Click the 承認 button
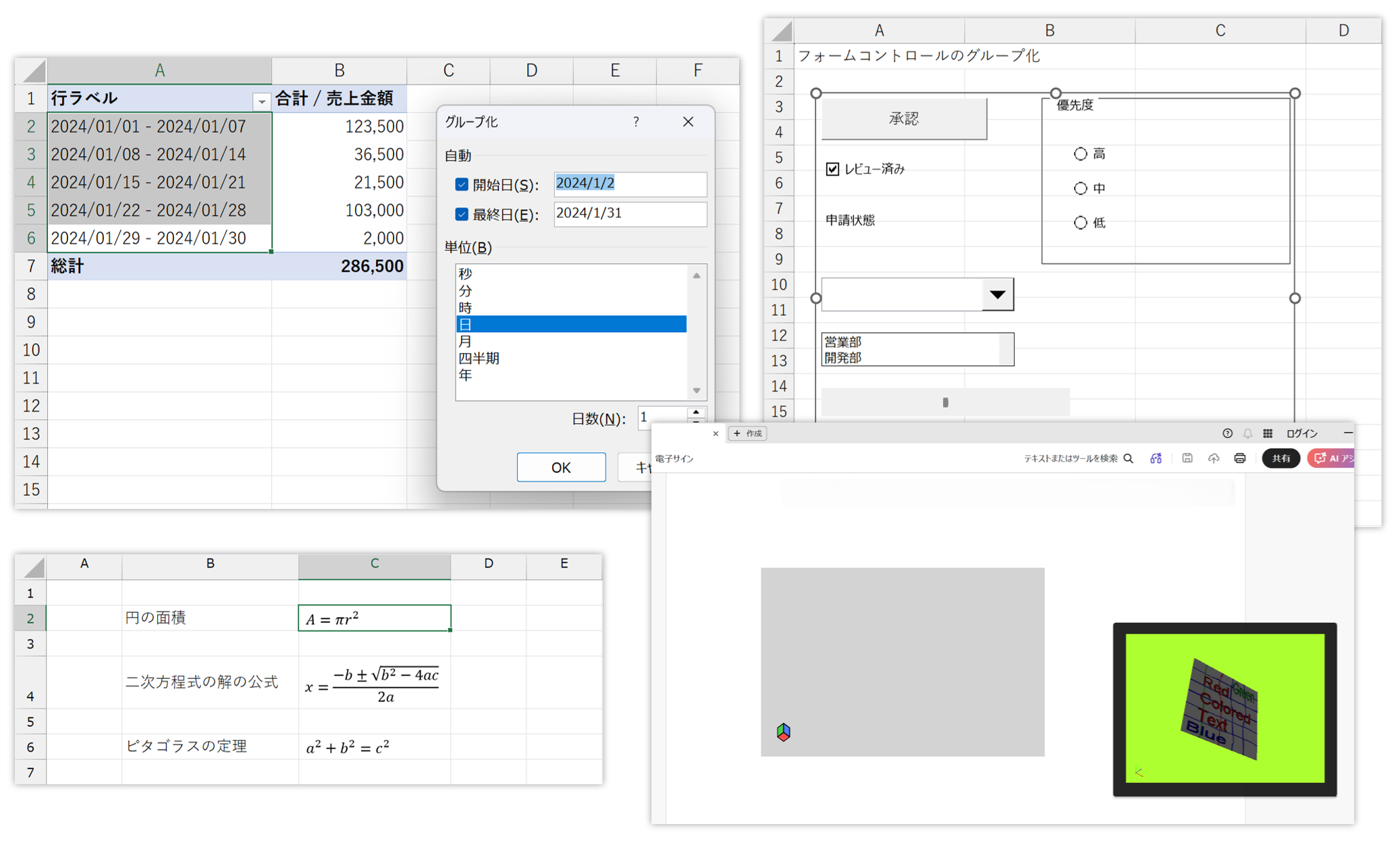 pos(904,119)
